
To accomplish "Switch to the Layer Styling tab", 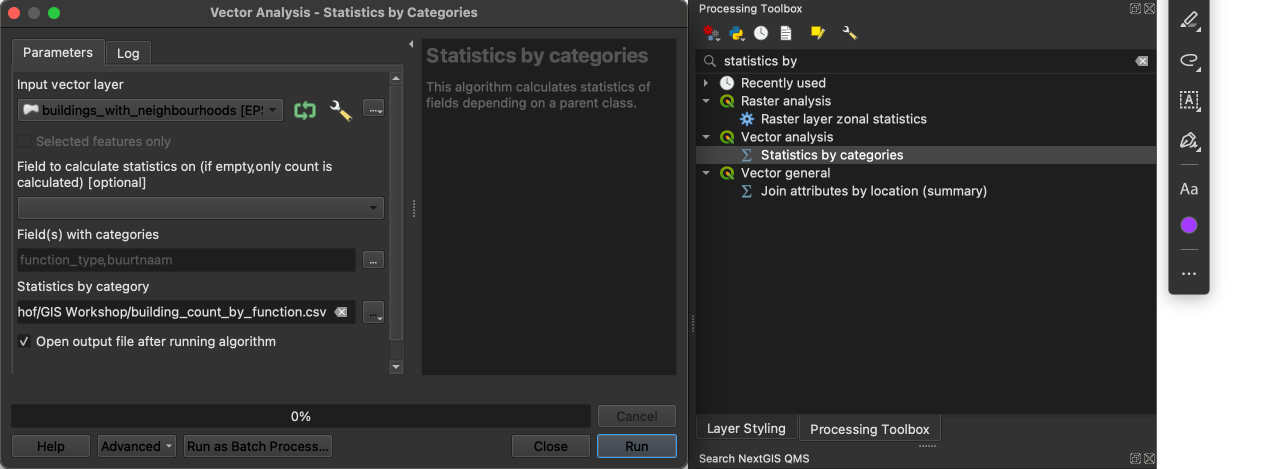I will point(746,428).
